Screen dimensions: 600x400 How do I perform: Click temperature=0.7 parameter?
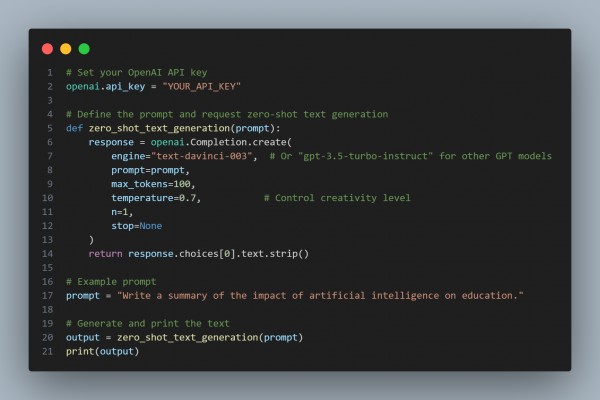(x=153, y=198)
